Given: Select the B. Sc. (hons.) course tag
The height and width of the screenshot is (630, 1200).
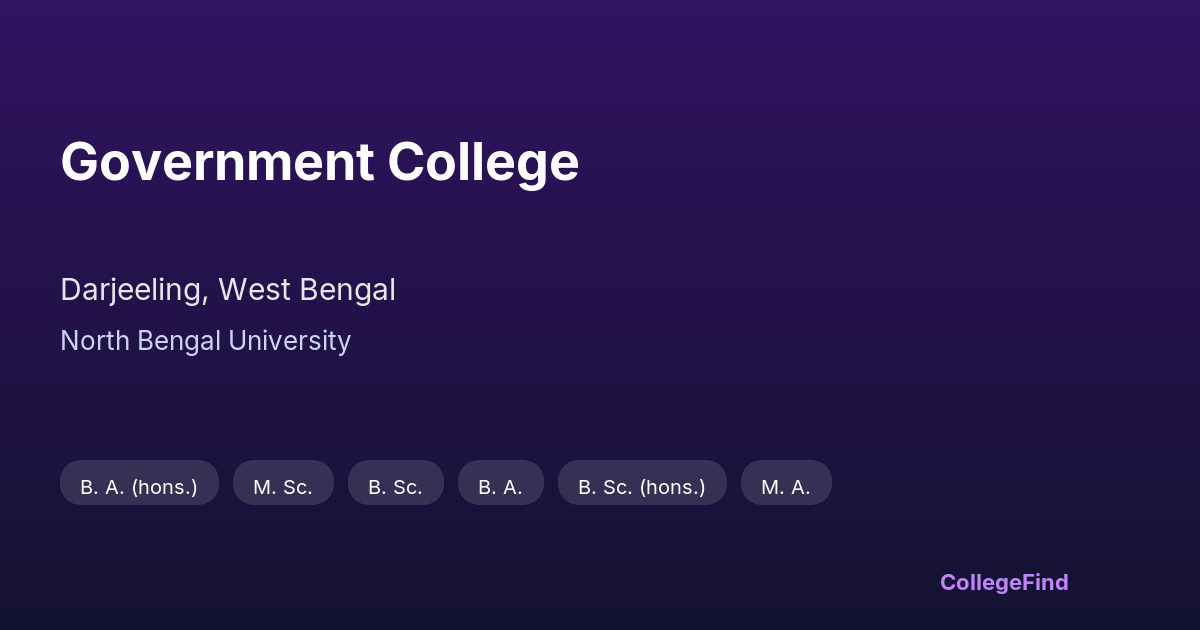Looking at the screenshot, I should [x=642, y=487].
